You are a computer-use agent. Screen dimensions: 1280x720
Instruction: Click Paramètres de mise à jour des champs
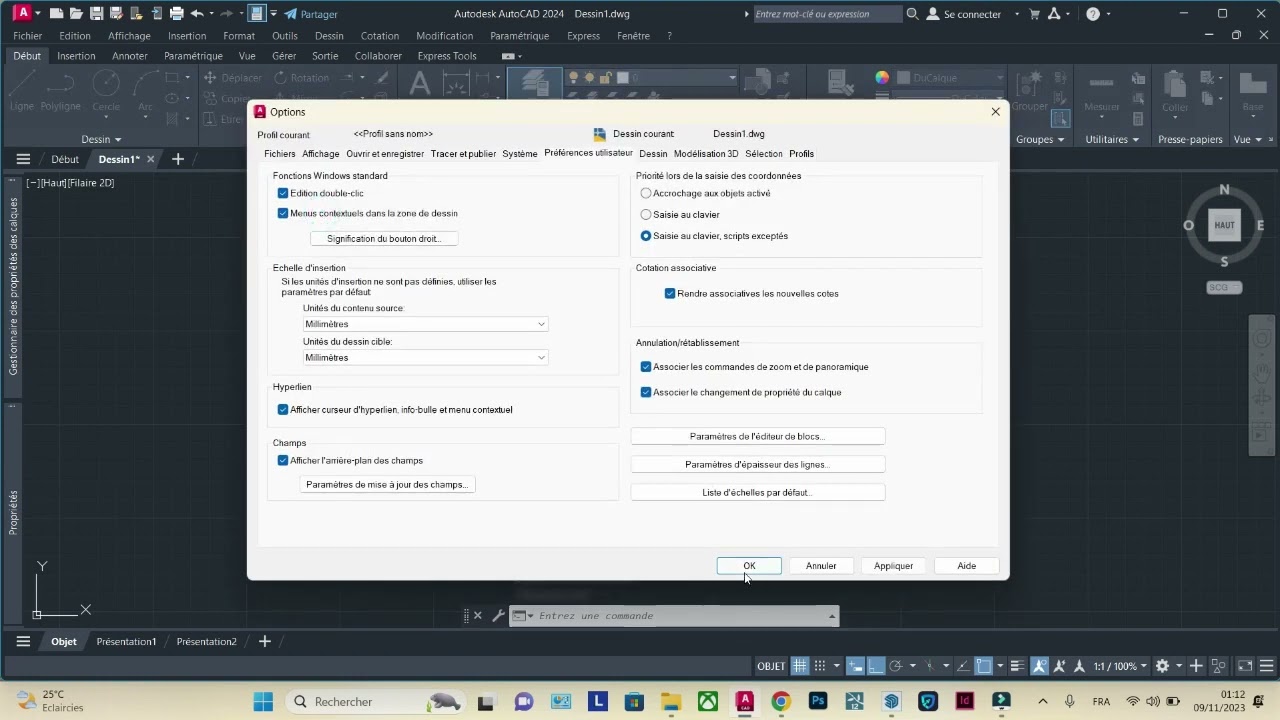387,484
